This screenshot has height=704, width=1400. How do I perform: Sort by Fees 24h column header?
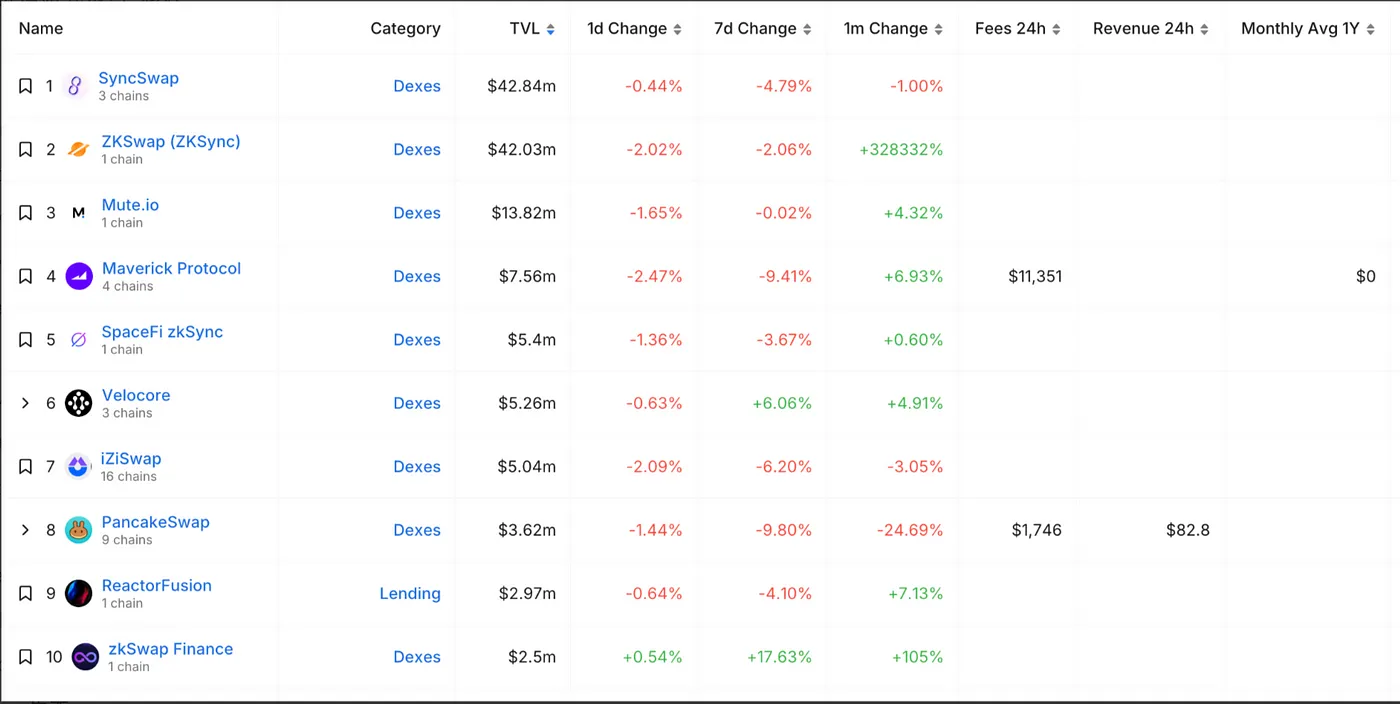click(x=1017, y=28)
